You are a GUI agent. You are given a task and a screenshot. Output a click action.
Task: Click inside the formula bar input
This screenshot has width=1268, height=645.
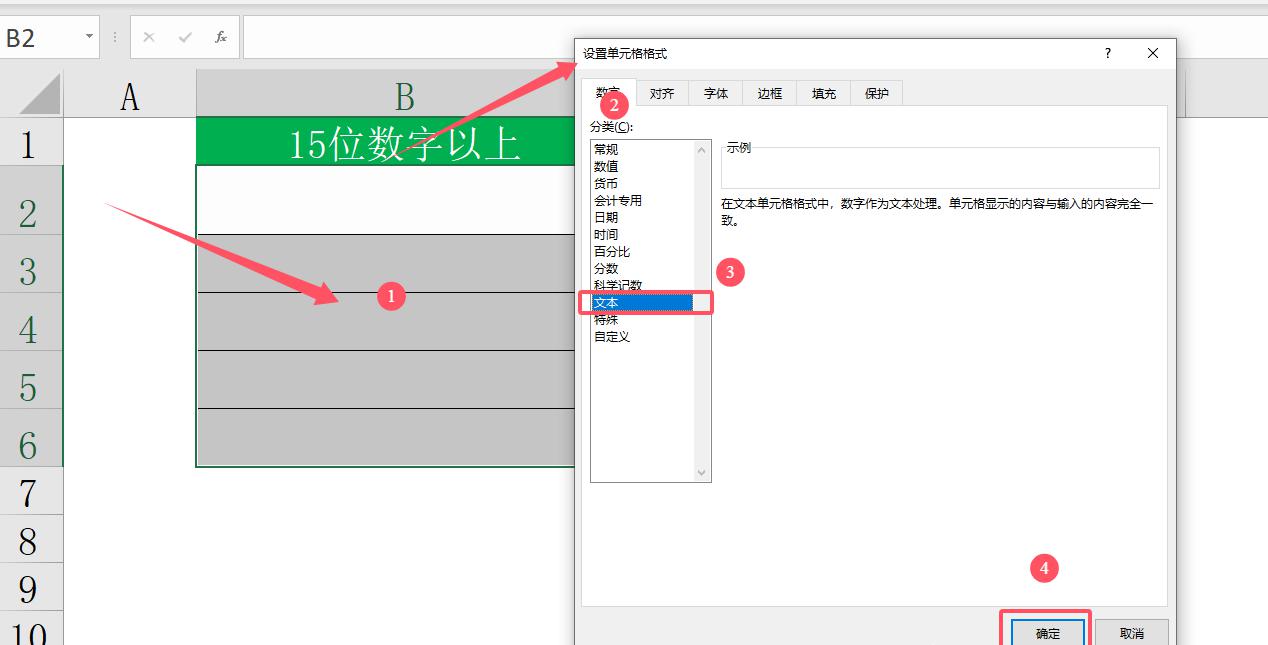[x=410, y=37]
